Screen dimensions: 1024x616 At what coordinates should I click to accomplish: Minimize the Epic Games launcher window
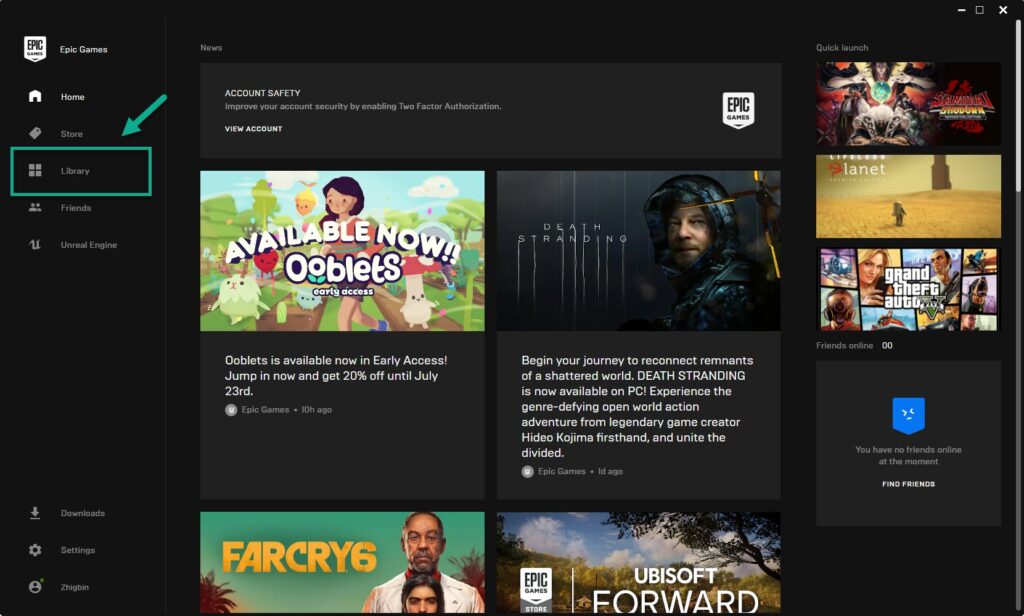tap(961, 10)
